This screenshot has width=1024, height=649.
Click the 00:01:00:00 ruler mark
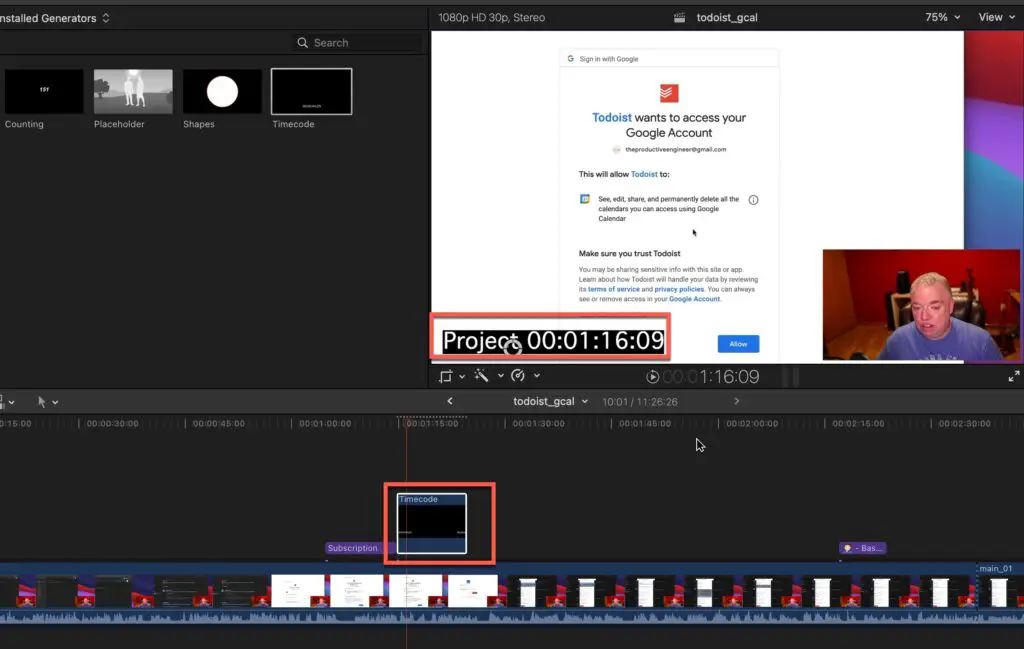tap(325, 424)
